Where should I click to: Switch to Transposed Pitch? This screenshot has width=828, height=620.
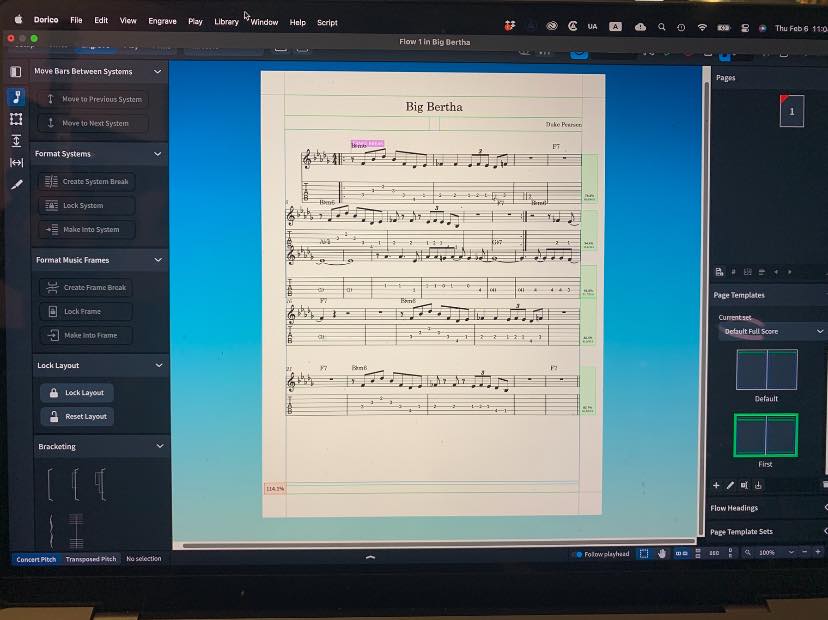tap(91, 559)
